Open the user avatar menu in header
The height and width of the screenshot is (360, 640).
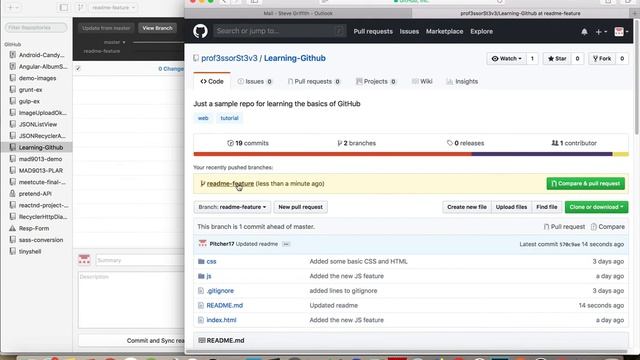point(621,31)
